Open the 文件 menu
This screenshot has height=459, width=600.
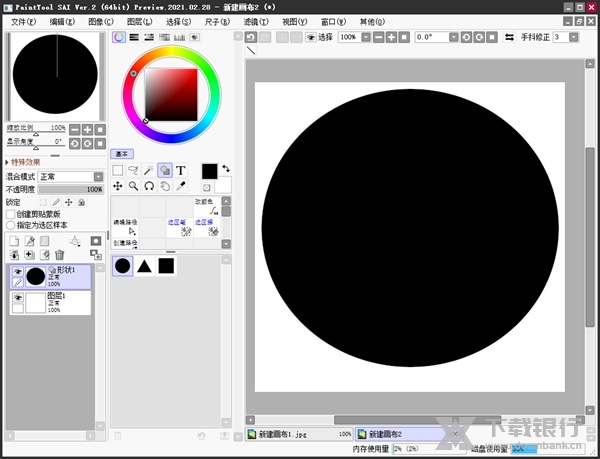(23, 21)
